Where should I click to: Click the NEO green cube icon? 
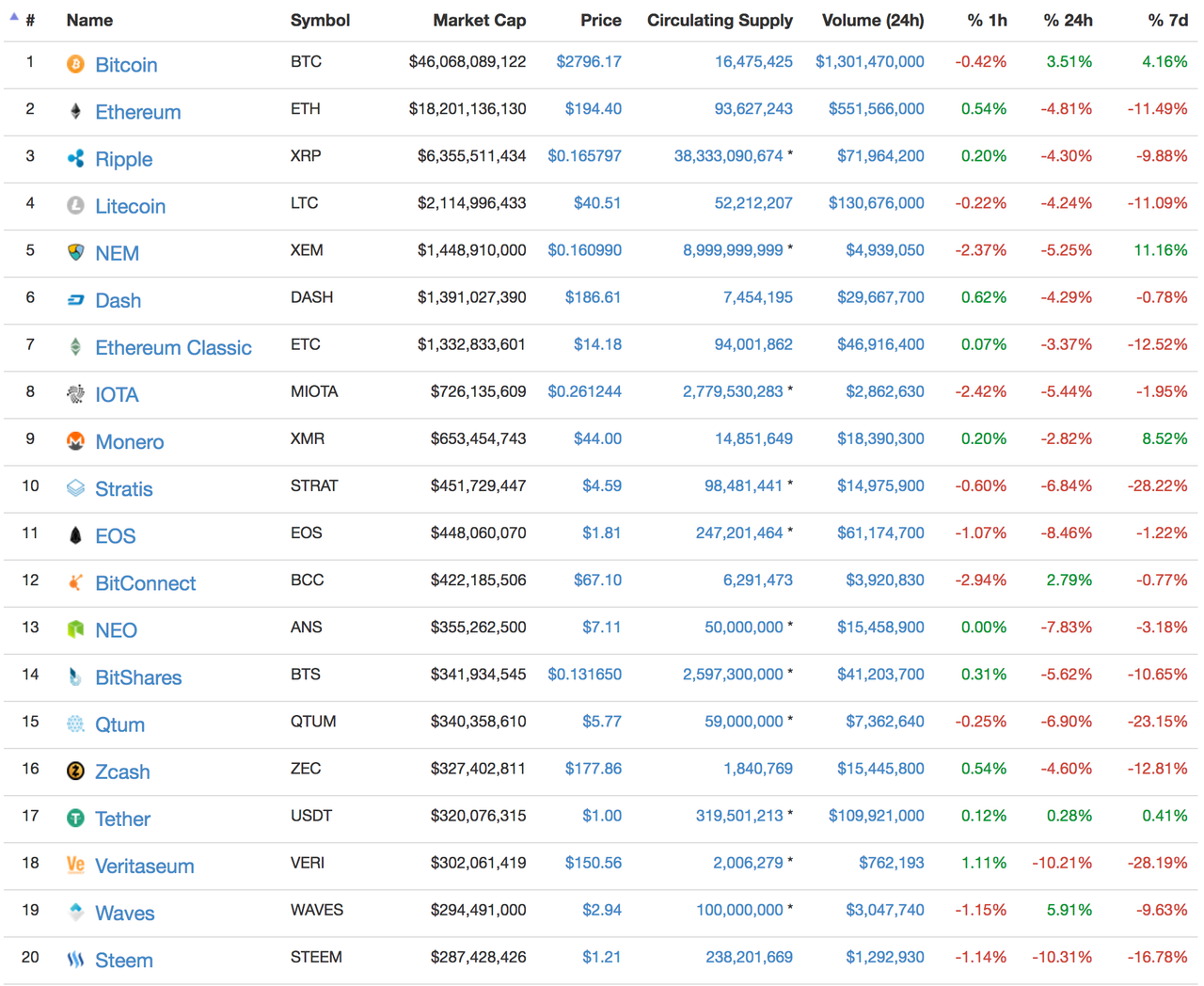[75, 629]
